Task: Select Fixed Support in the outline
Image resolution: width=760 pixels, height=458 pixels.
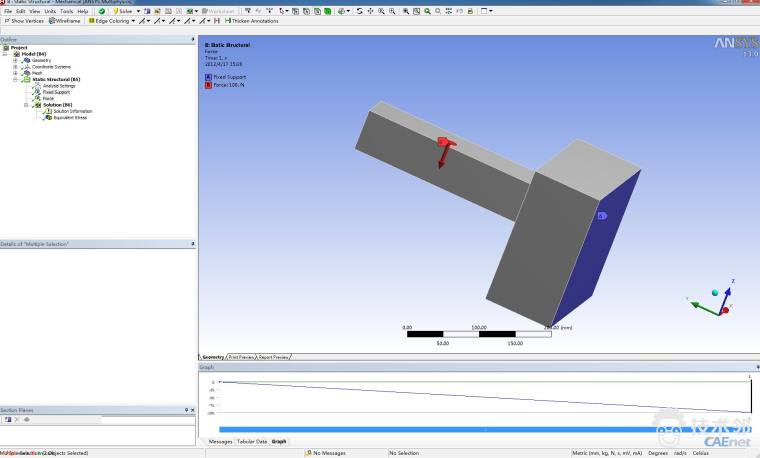Action: tap(55, 92)
